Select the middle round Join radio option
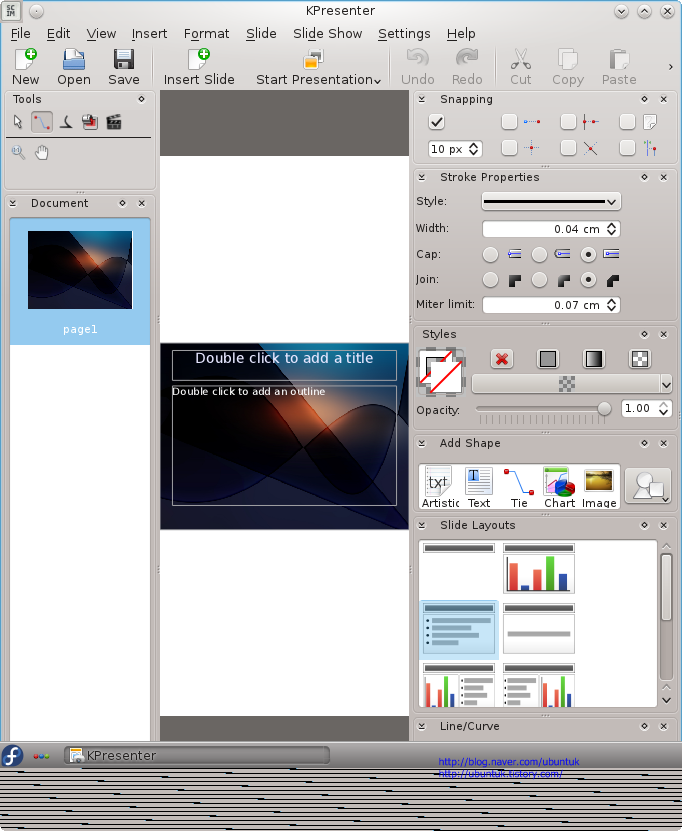 tap(539, 280)
